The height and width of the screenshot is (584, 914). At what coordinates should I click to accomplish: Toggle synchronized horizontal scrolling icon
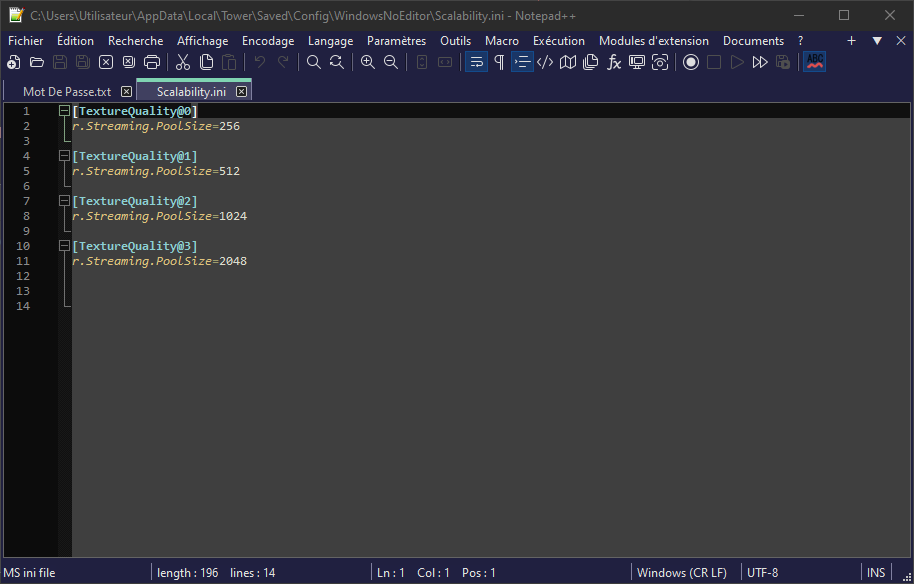[x=445, y=62]
